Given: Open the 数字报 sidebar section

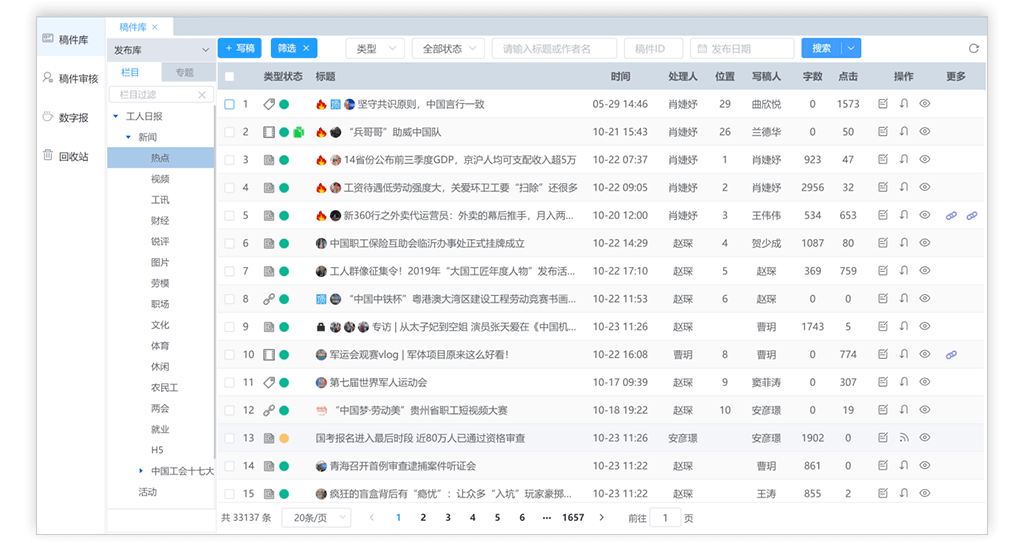Looking at the screenshot, I should [x=65, y=118].
